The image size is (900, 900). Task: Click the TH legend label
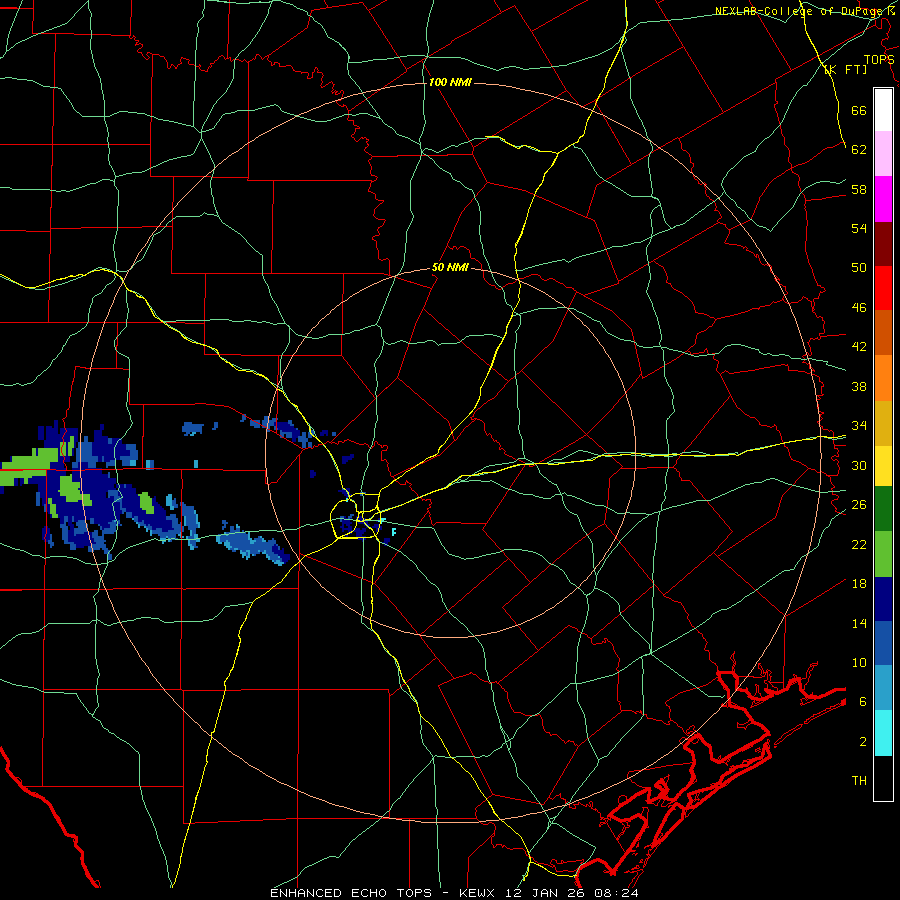click(859, 781)
